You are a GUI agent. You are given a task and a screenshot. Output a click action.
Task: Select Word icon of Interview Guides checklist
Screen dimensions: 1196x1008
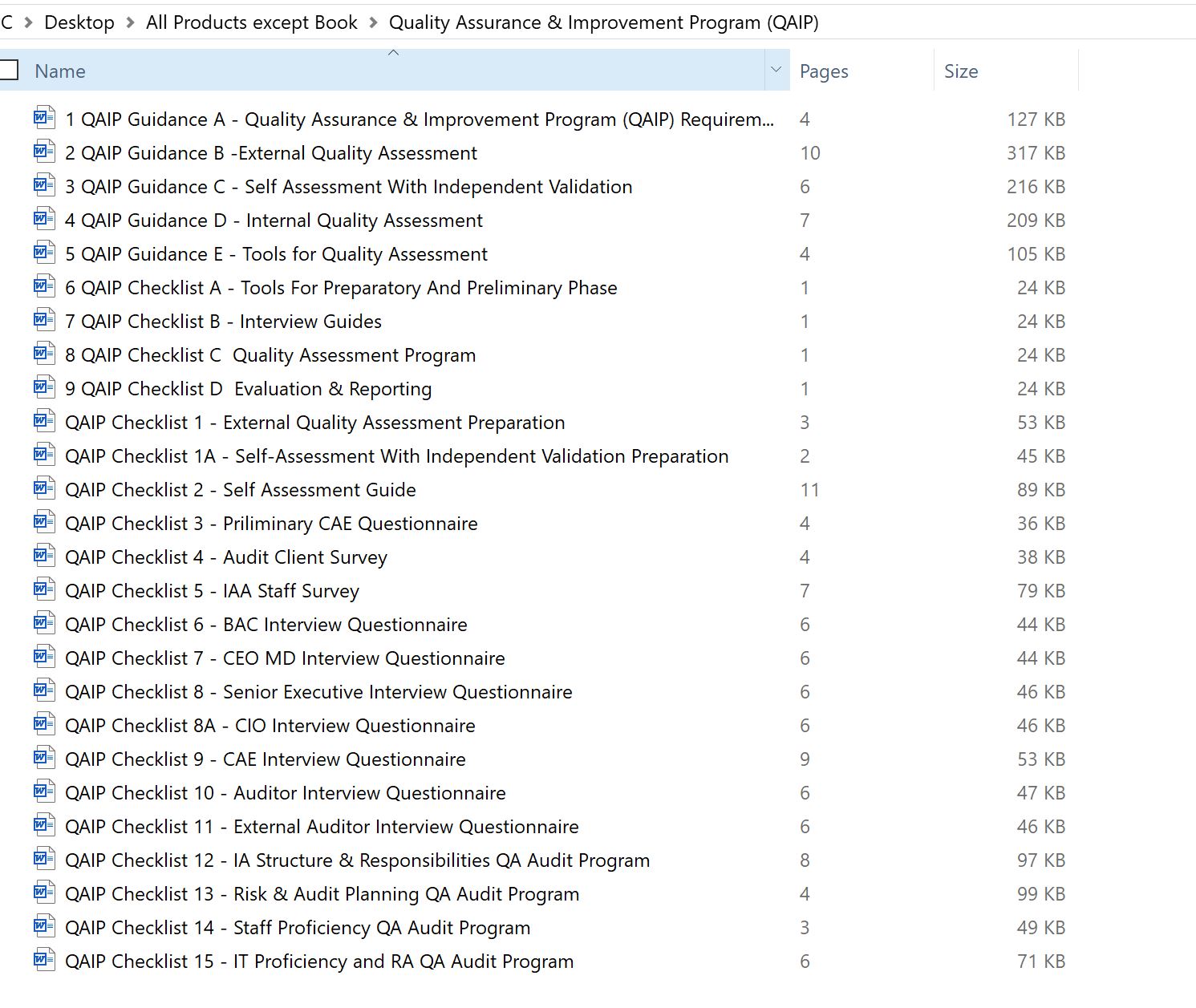click(44, 321)
